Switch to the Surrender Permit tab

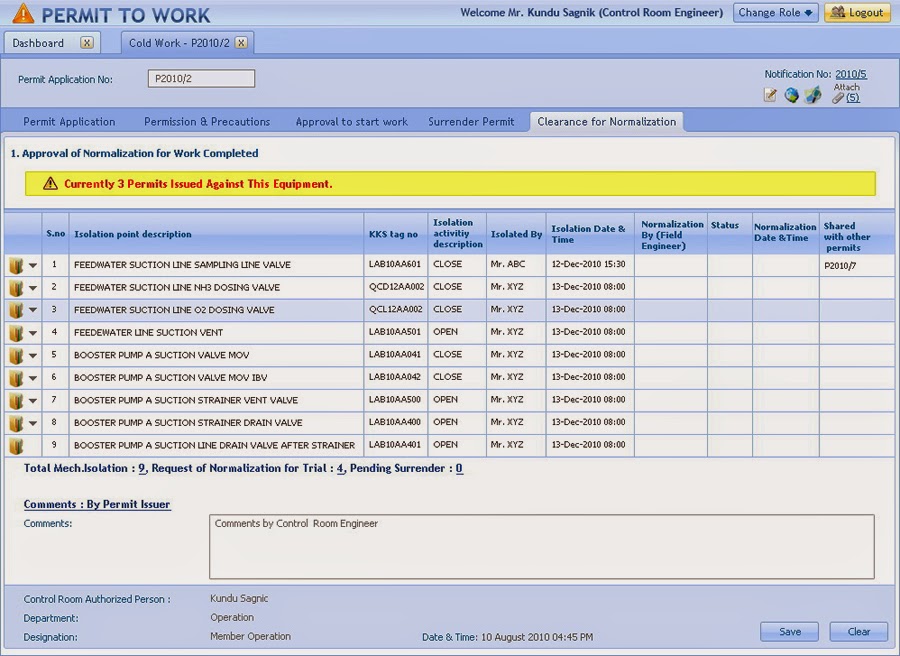tap(471, 121)
